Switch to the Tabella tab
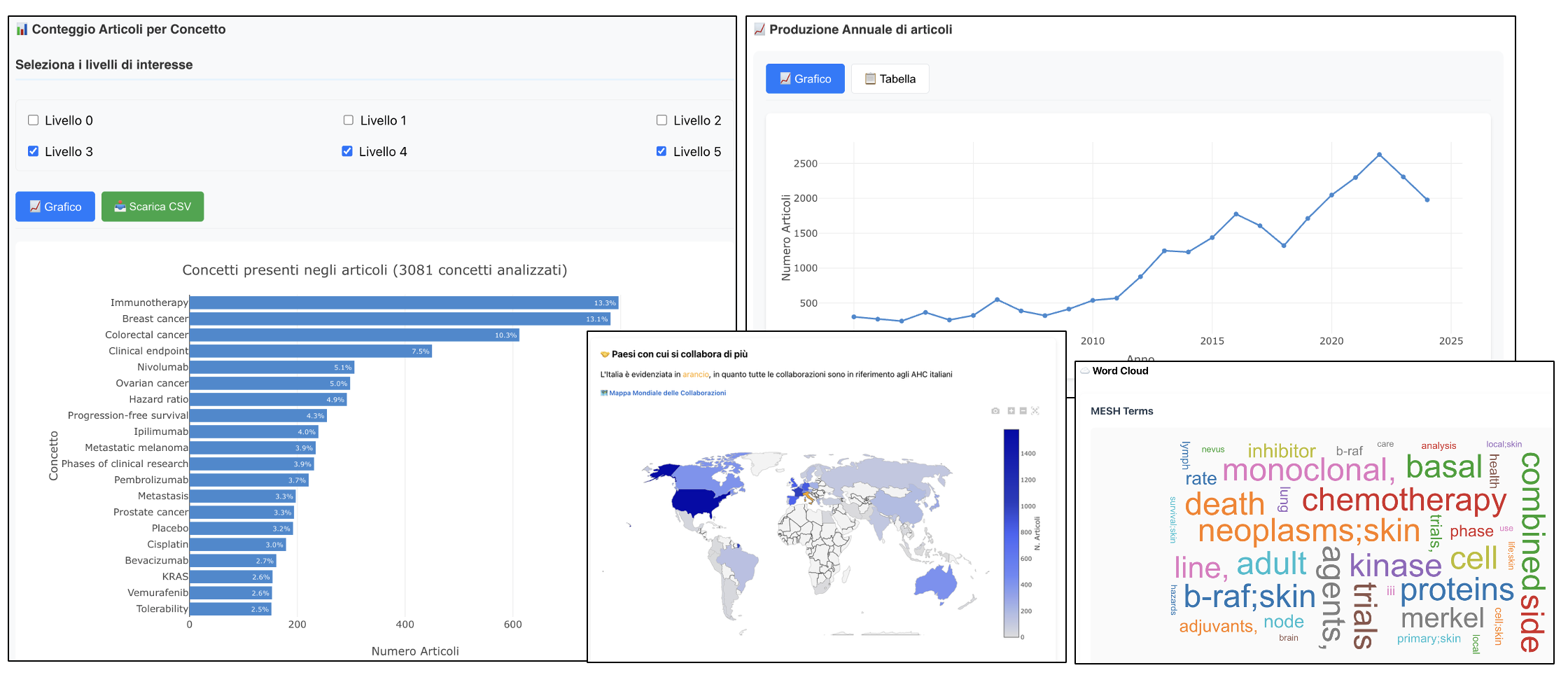1568x682 pixels. pyautogui.click(x=890, y=79)
